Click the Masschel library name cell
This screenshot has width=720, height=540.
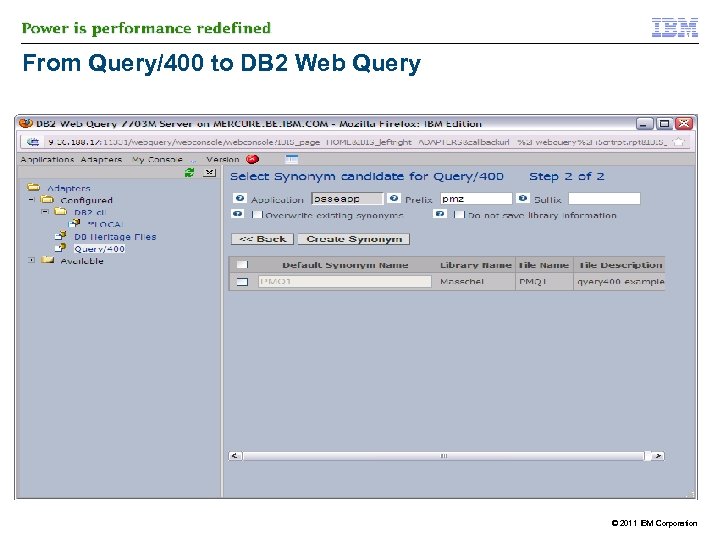tap(461, 281)
